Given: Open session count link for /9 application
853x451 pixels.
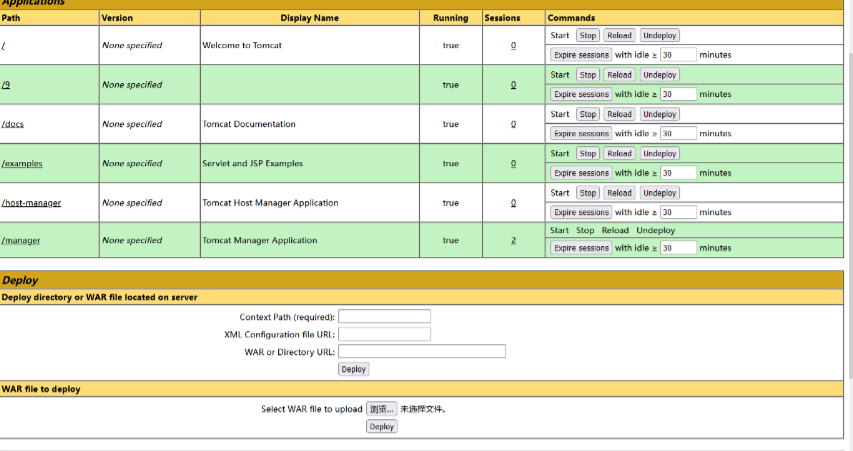Looking at the screenshot, I should pos(514,85).
